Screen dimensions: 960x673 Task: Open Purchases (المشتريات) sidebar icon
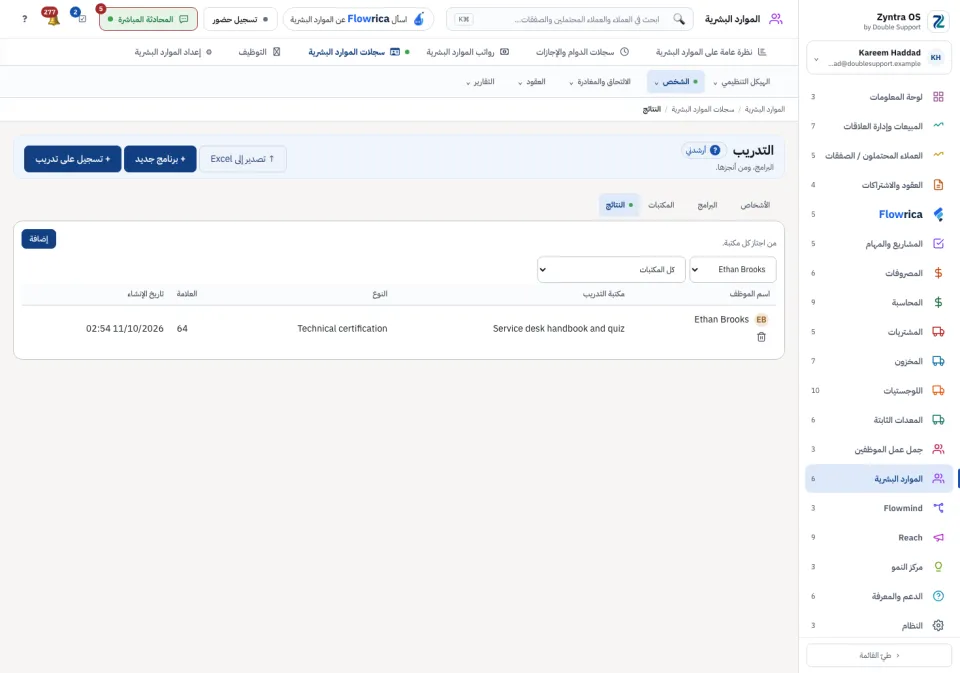938,332
